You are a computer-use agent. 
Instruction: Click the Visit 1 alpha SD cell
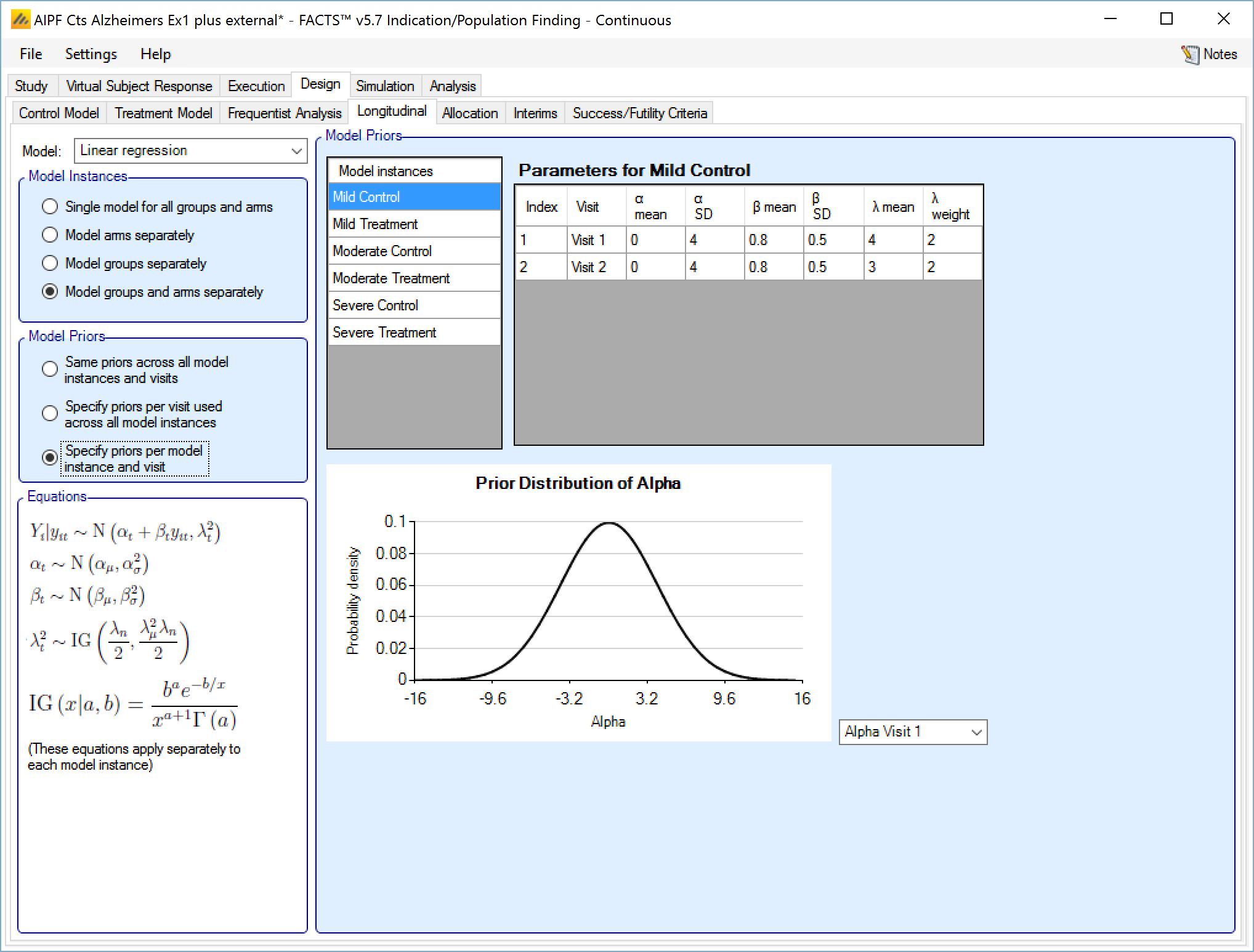coord(713,240)
